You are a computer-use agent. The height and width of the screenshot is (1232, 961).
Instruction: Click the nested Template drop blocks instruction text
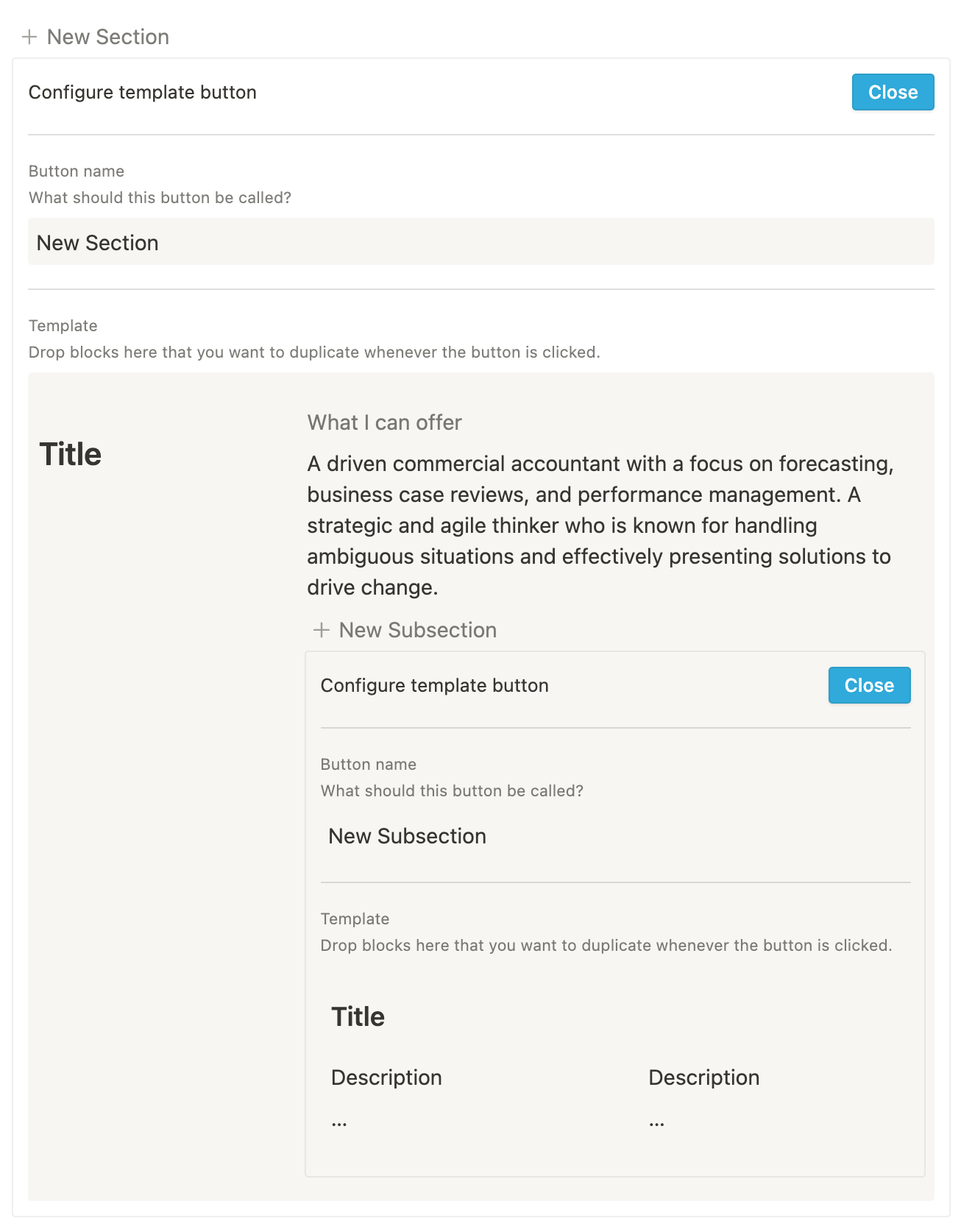point(606,945)
